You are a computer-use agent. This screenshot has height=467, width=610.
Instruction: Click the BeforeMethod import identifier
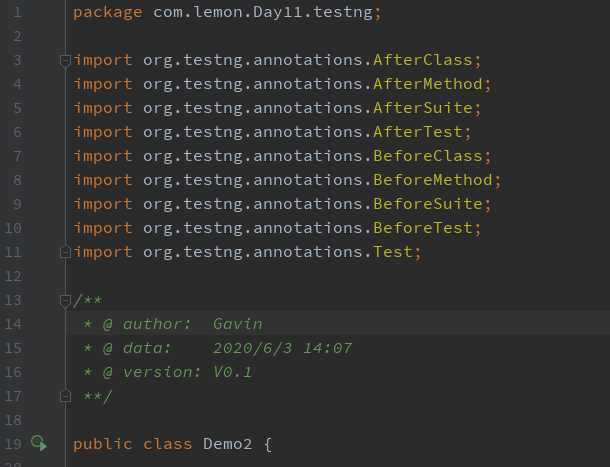[433, 180]
